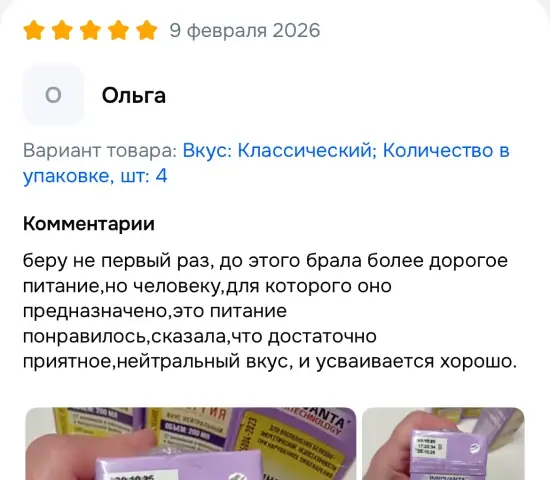The width and height of the screenshot is (550, 480).
Task: Select the third rating star
Action: point(90,30)
